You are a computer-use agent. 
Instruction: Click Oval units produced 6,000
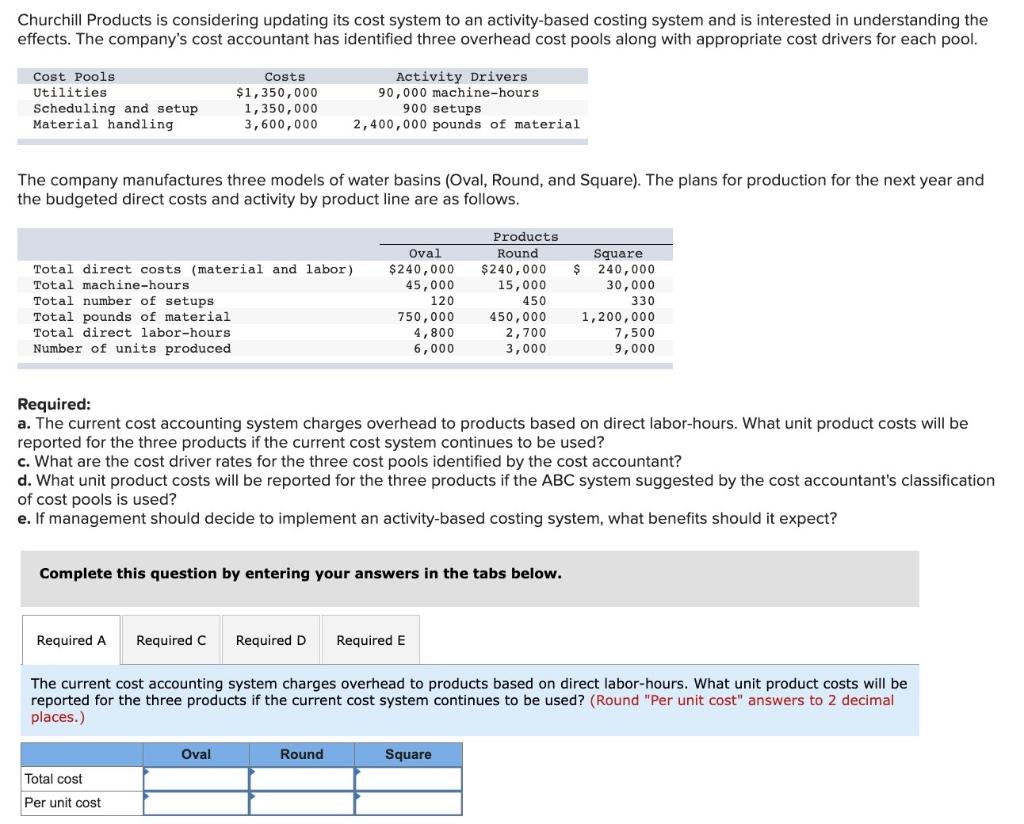click(x=434, y=348)
